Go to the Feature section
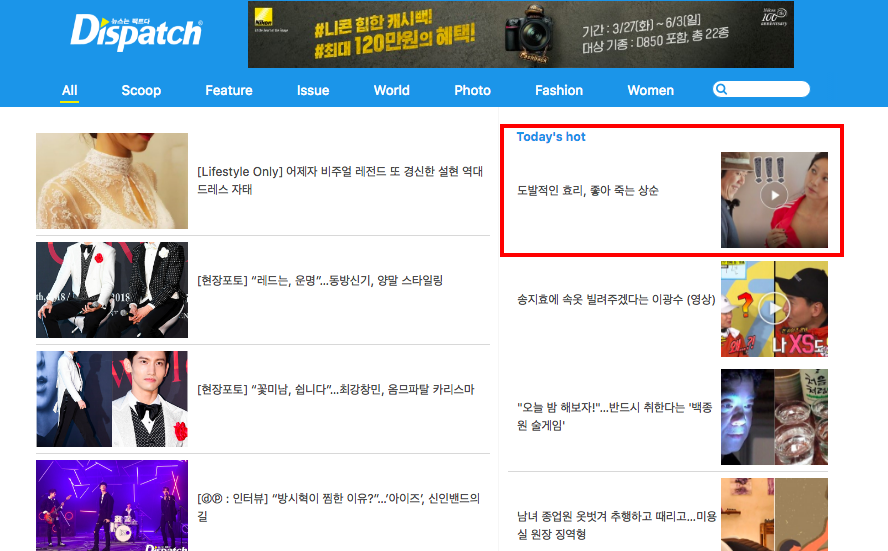The width and height of the screenshot is (888, 551). [229, 91]
